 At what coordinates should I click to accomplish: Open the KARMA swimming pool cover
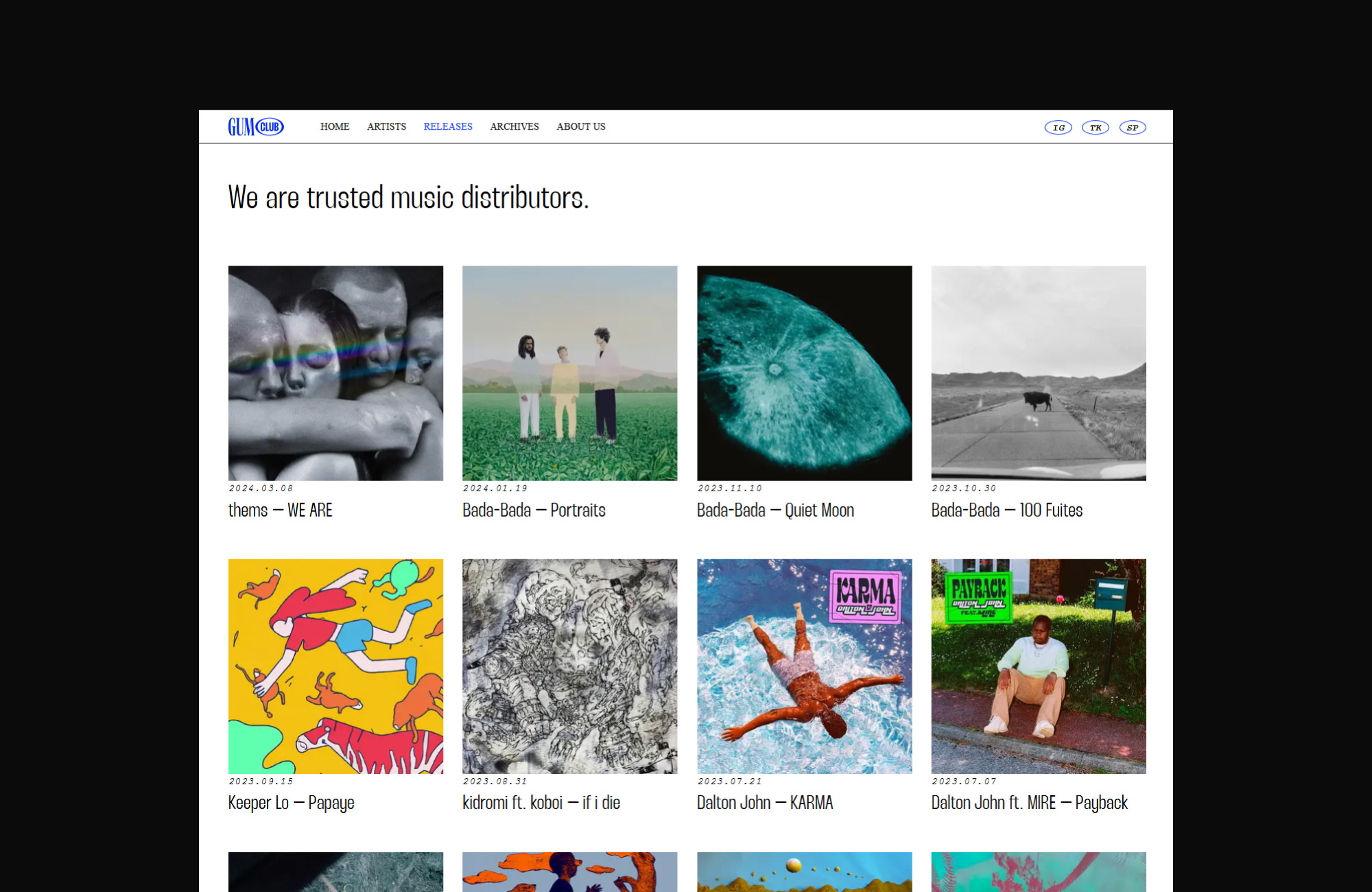(804, 666)
